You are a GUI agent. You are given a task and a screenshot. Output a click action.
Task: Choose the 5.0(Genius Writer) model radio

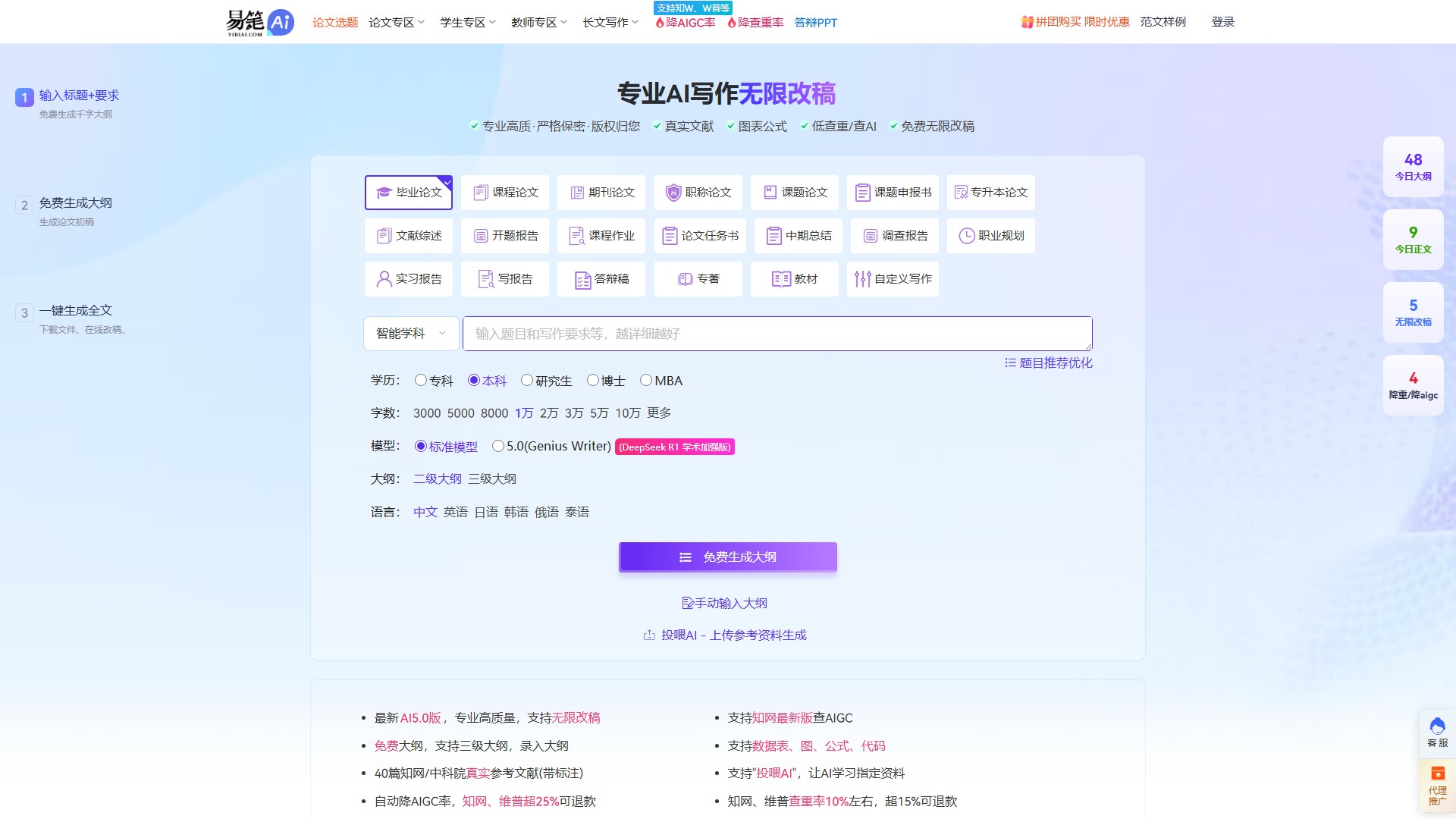pyautogui.click(x=498, y=447)
